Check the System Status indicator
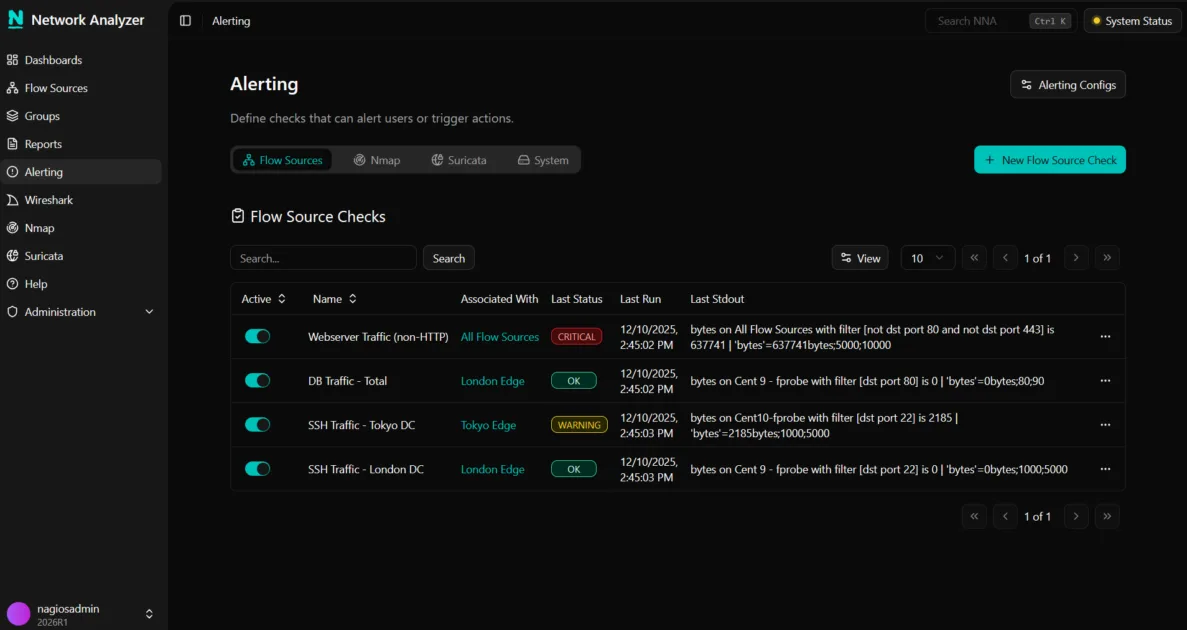 click(1132, 20)
